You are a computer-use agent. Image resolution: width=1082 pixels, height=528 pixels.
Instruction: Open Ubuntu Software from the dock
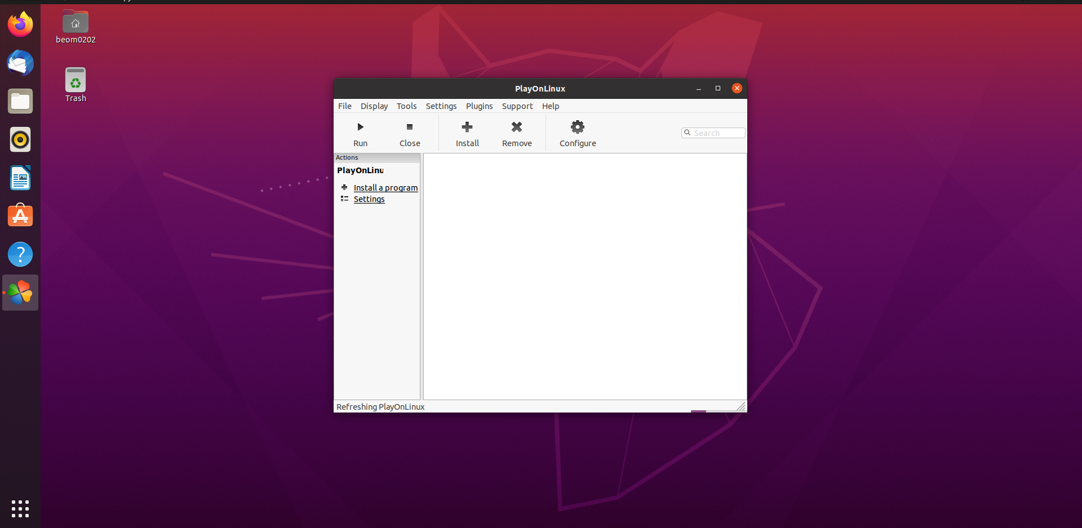tap(20, 216)
